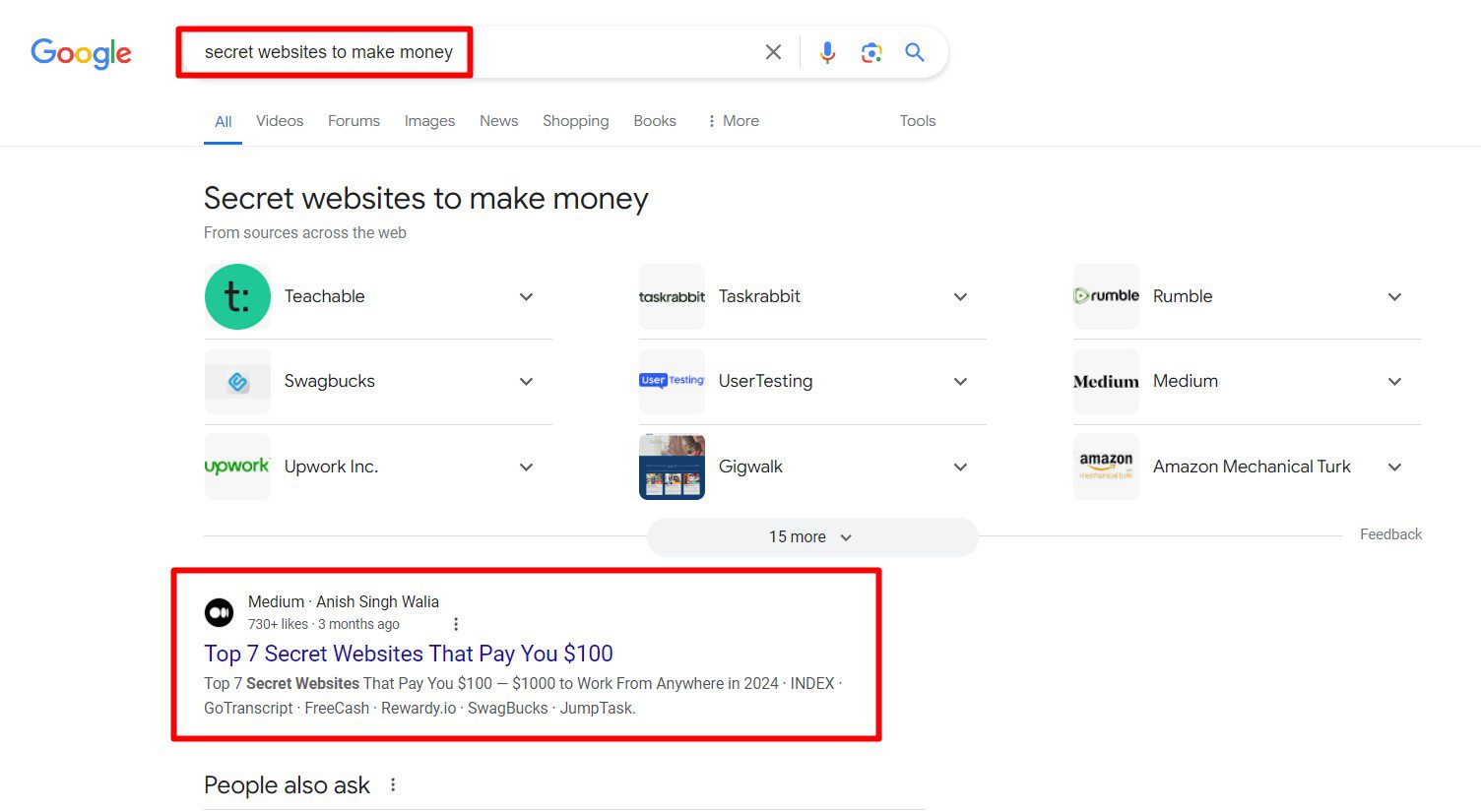Click the Medium logo in sources list
The image size is (1481, 812).
click(1106, 382)
